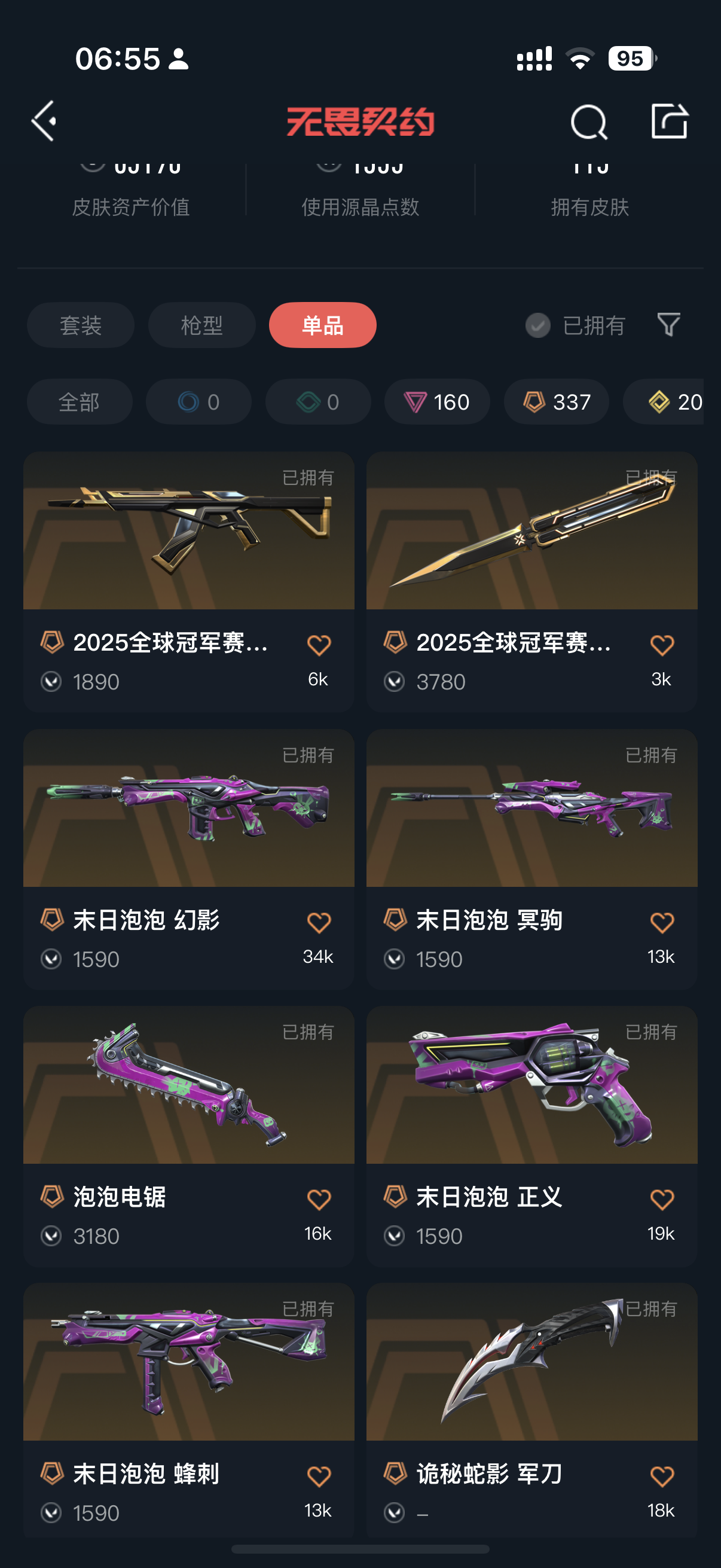Favorite 末日泡泡 冥驹 heart icon
Viewport: 721px width, 1568px height.
click(x=662, y=922)
